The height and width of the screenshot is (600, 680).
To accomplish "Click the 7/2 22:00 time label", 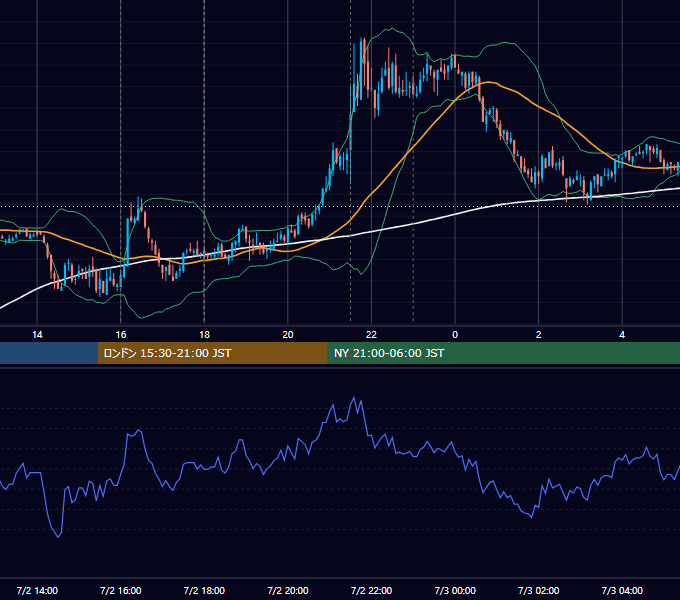I will pyautogui.click(x=371, y=590).
